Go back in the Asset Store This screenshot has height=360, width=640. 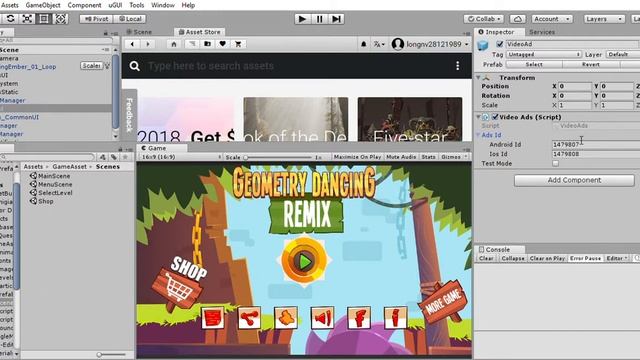132,44
